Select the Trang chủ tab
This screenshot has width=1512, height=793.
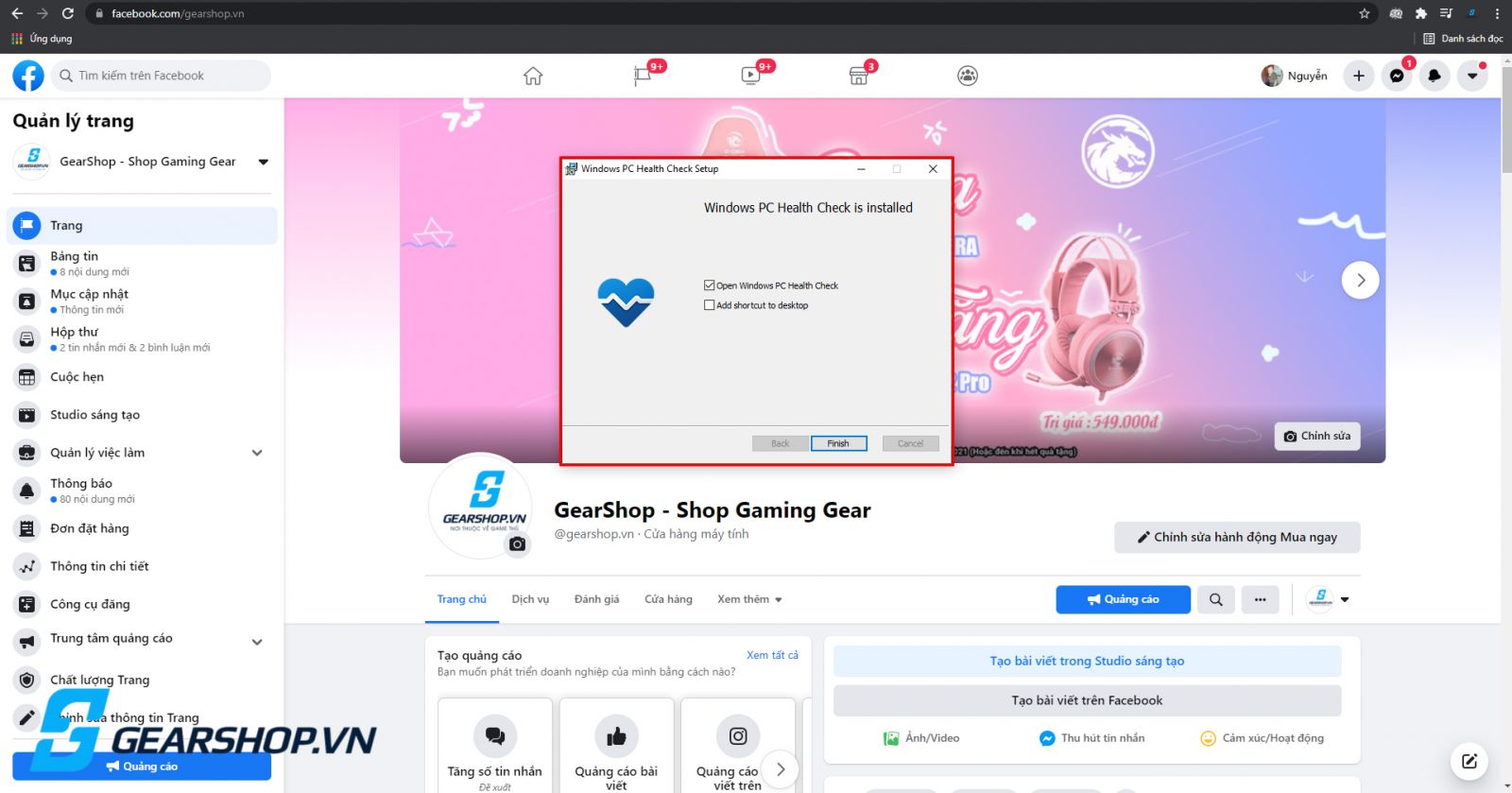[462, 599]
